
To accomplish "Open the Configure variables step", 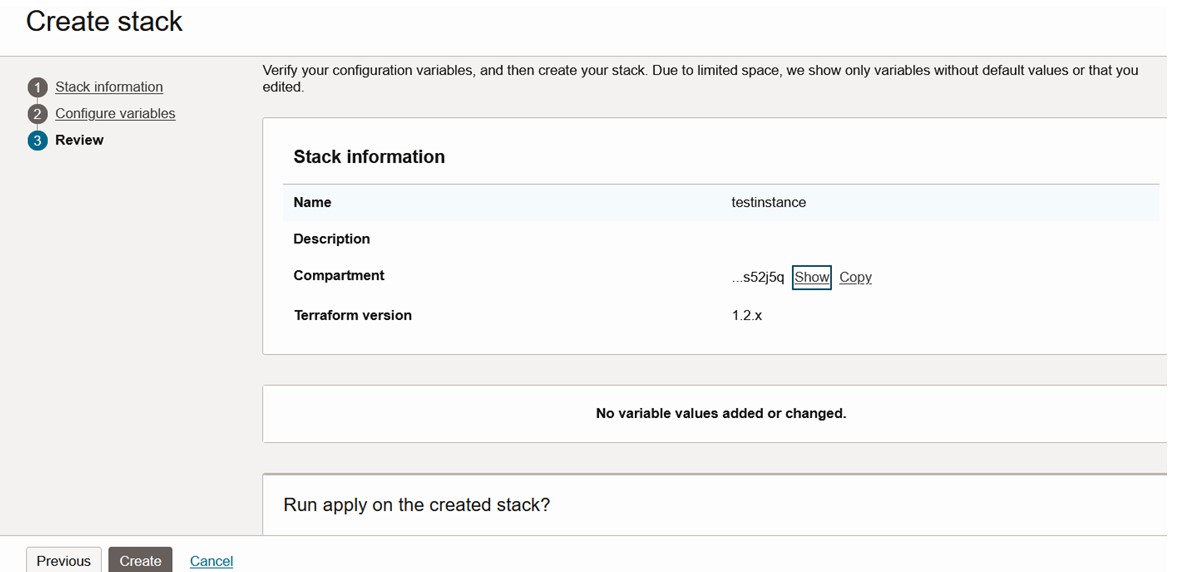I will click(115, 113).
